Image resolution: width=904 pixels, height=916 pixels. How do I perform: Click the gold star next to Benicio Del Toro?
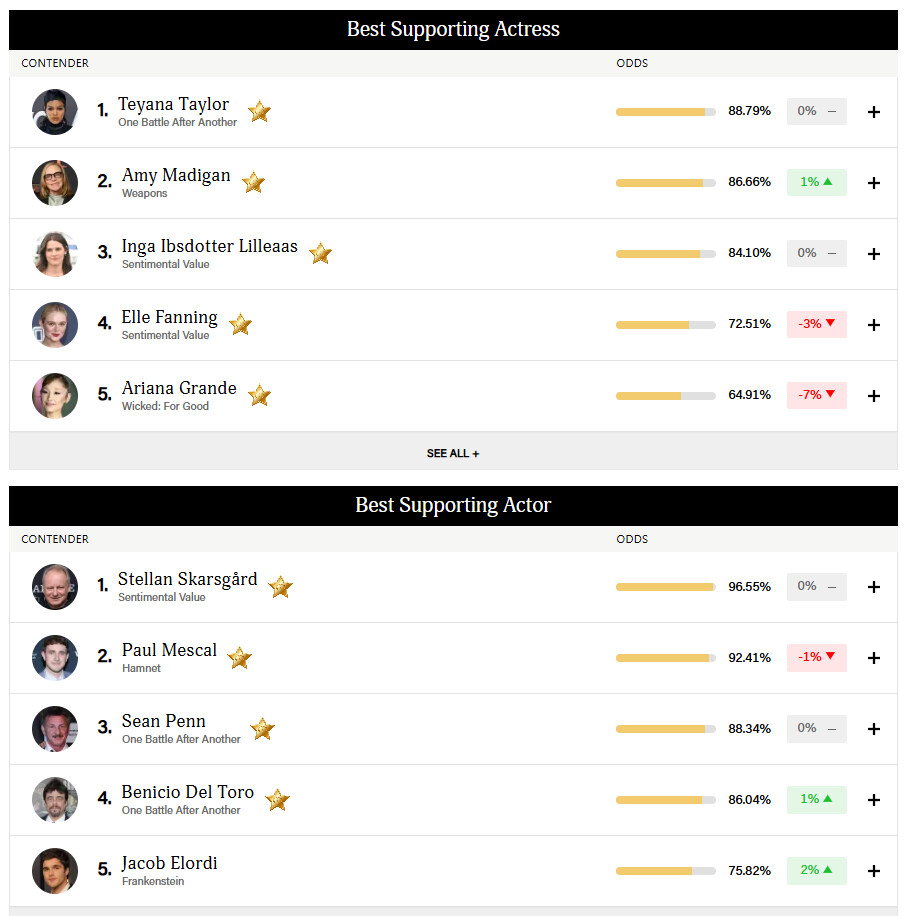click(x=277, y=800)
